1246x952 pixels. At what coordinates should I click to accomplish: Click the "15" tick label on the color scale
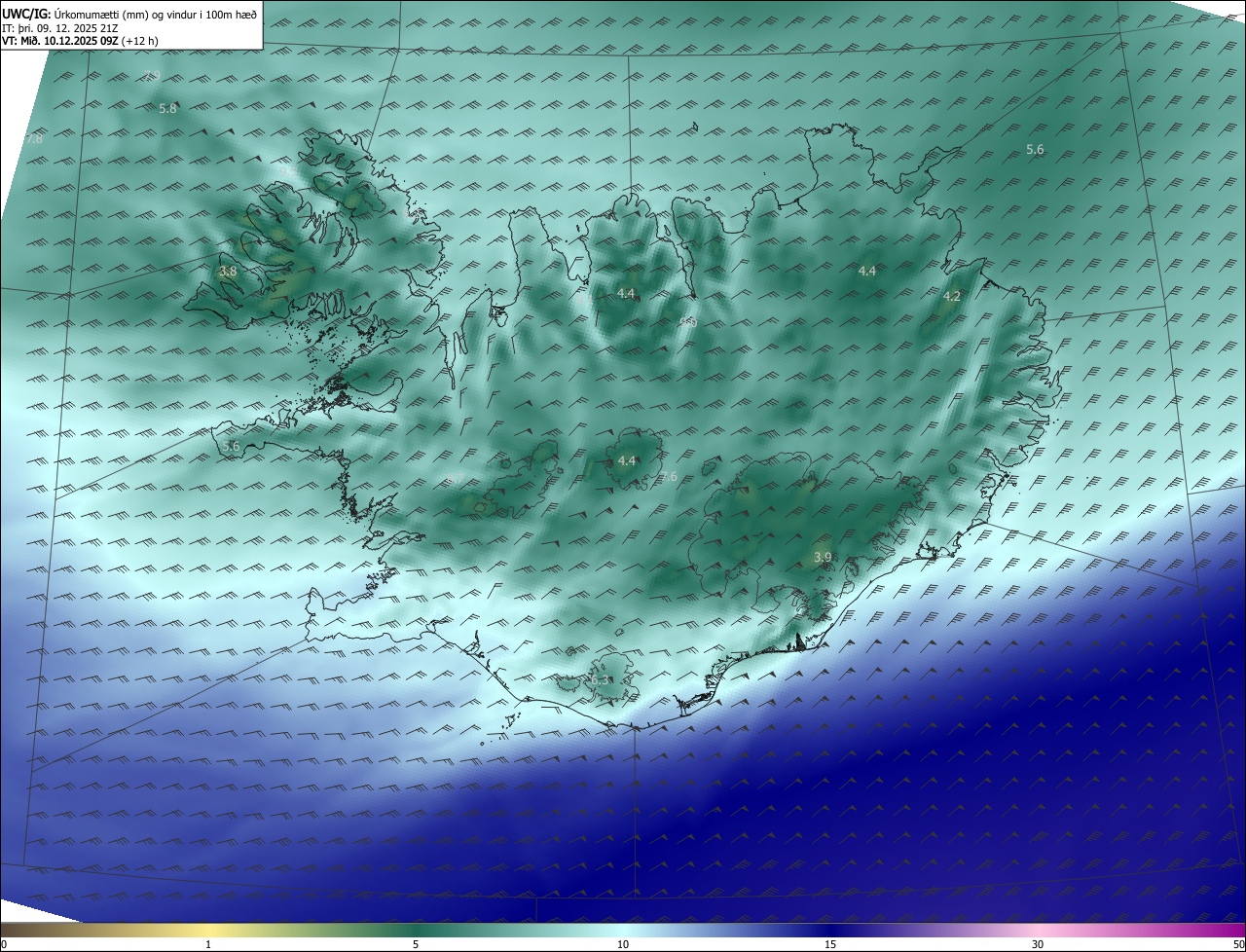click(x=830, y=944)
